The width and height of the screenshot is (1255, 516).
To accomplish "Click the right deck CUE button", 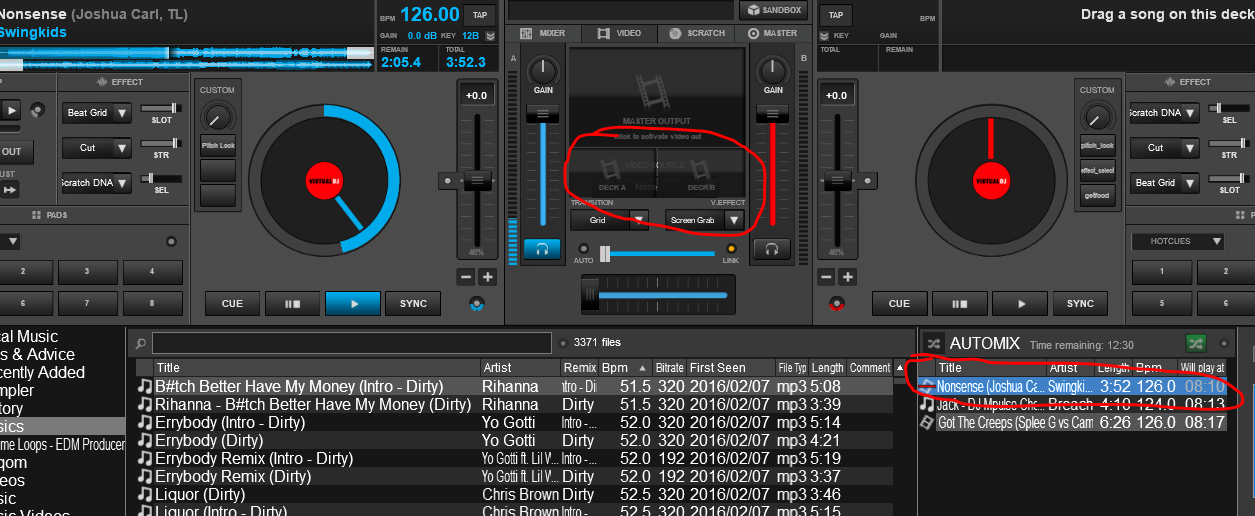I will (x=900, y=303).
